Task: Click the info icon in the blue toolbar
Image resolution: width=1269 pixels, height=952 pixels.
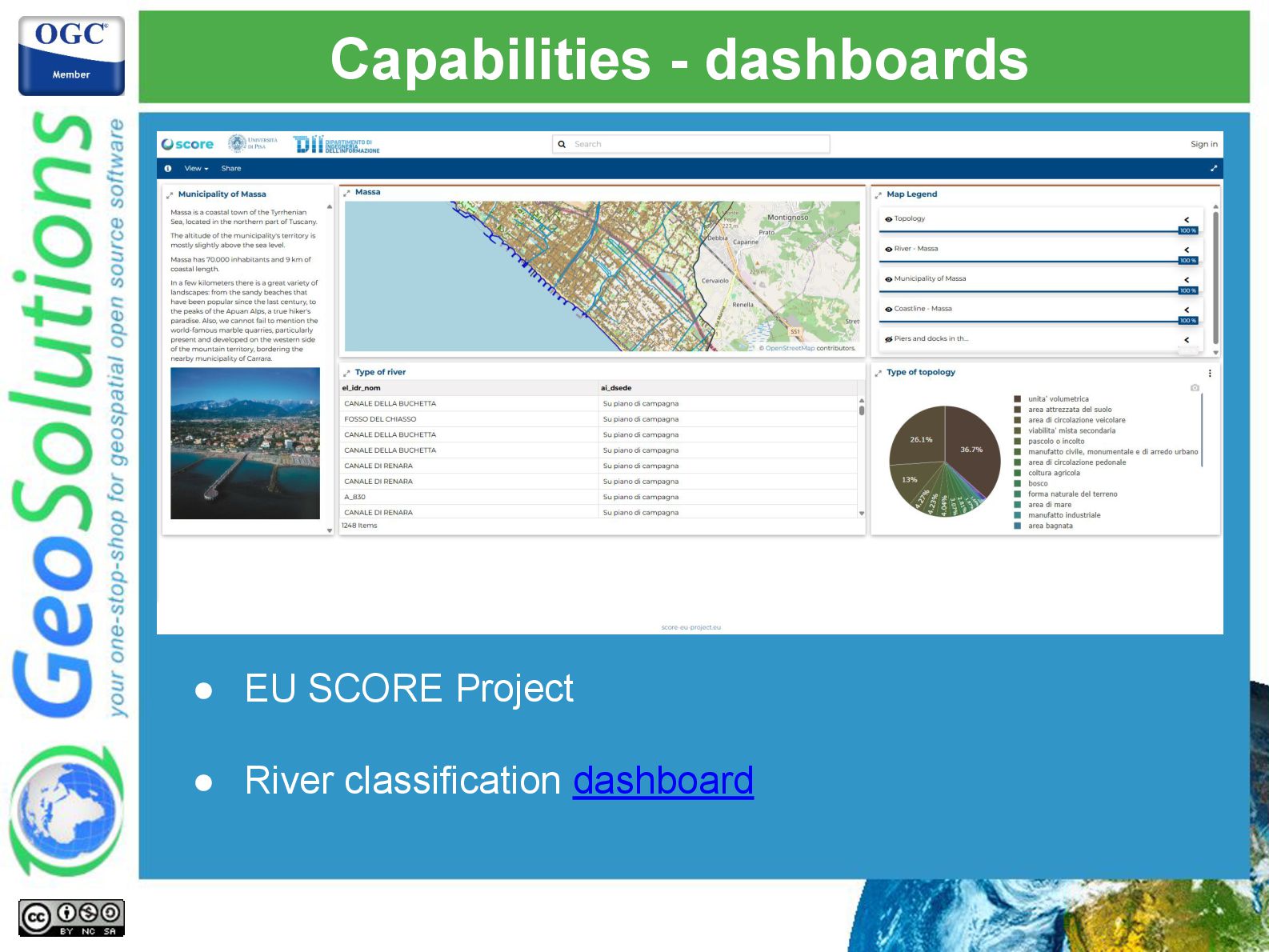Action: pyautogui.click(x=168, y=168)
